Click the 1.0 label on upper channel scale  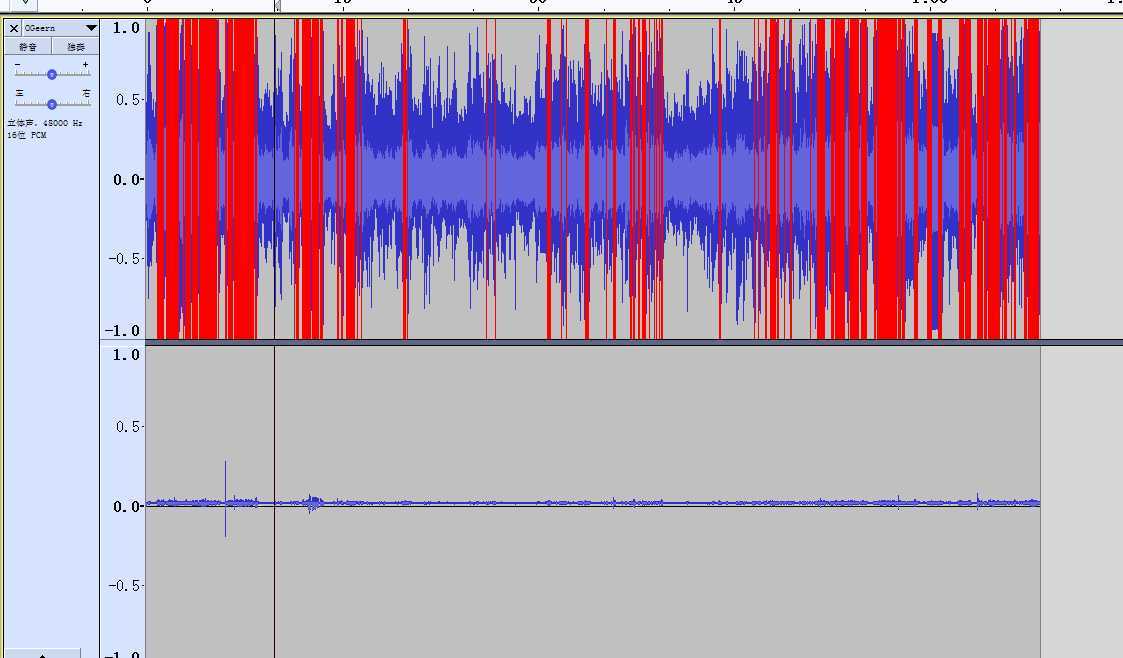[126, 28]
